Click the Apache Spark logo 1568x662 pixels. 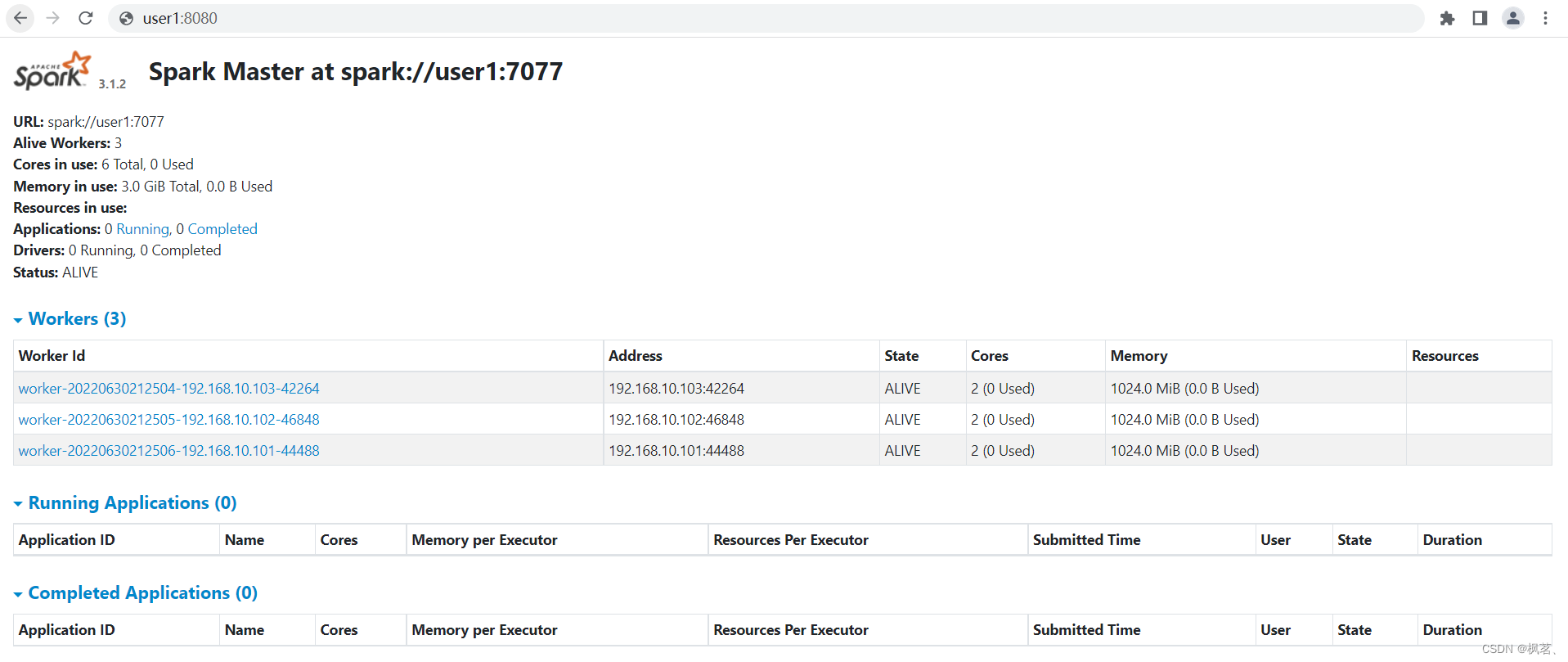coord(52,70)
